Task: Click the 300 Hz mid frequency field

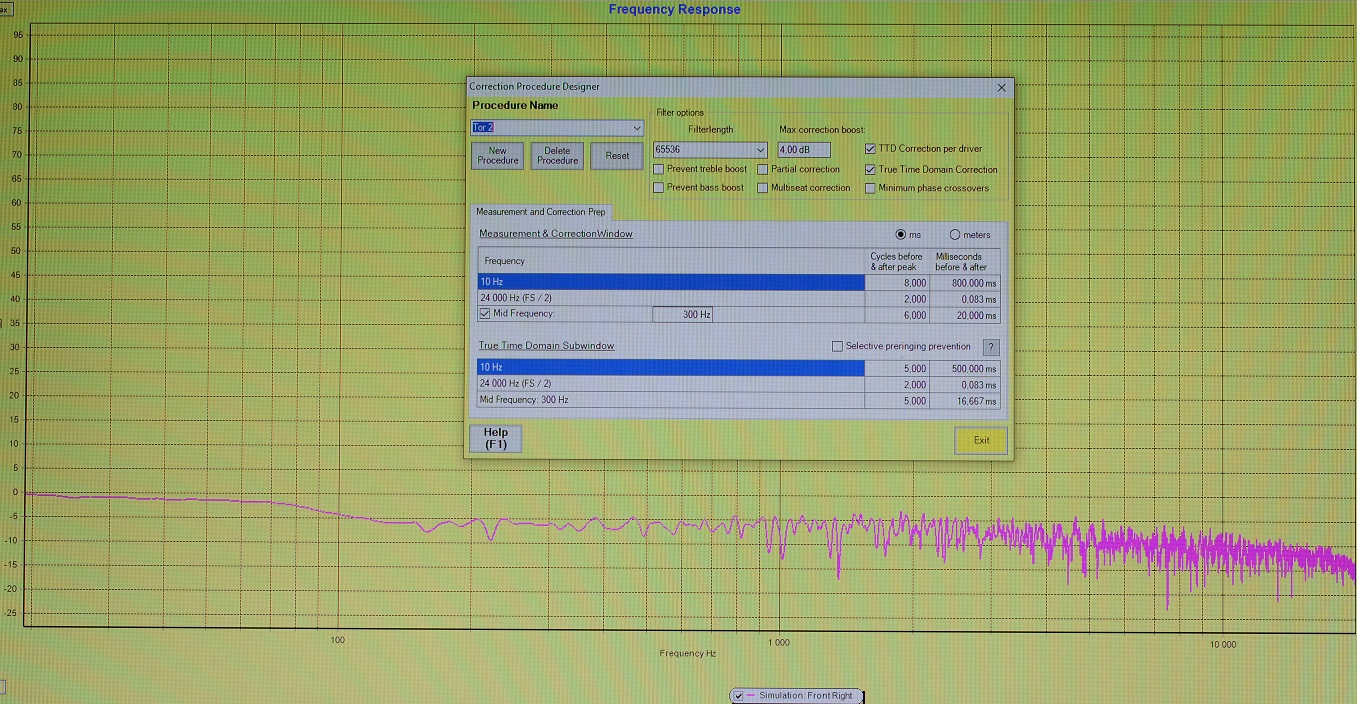Action: pyautogui.click(x=683, y=315)
